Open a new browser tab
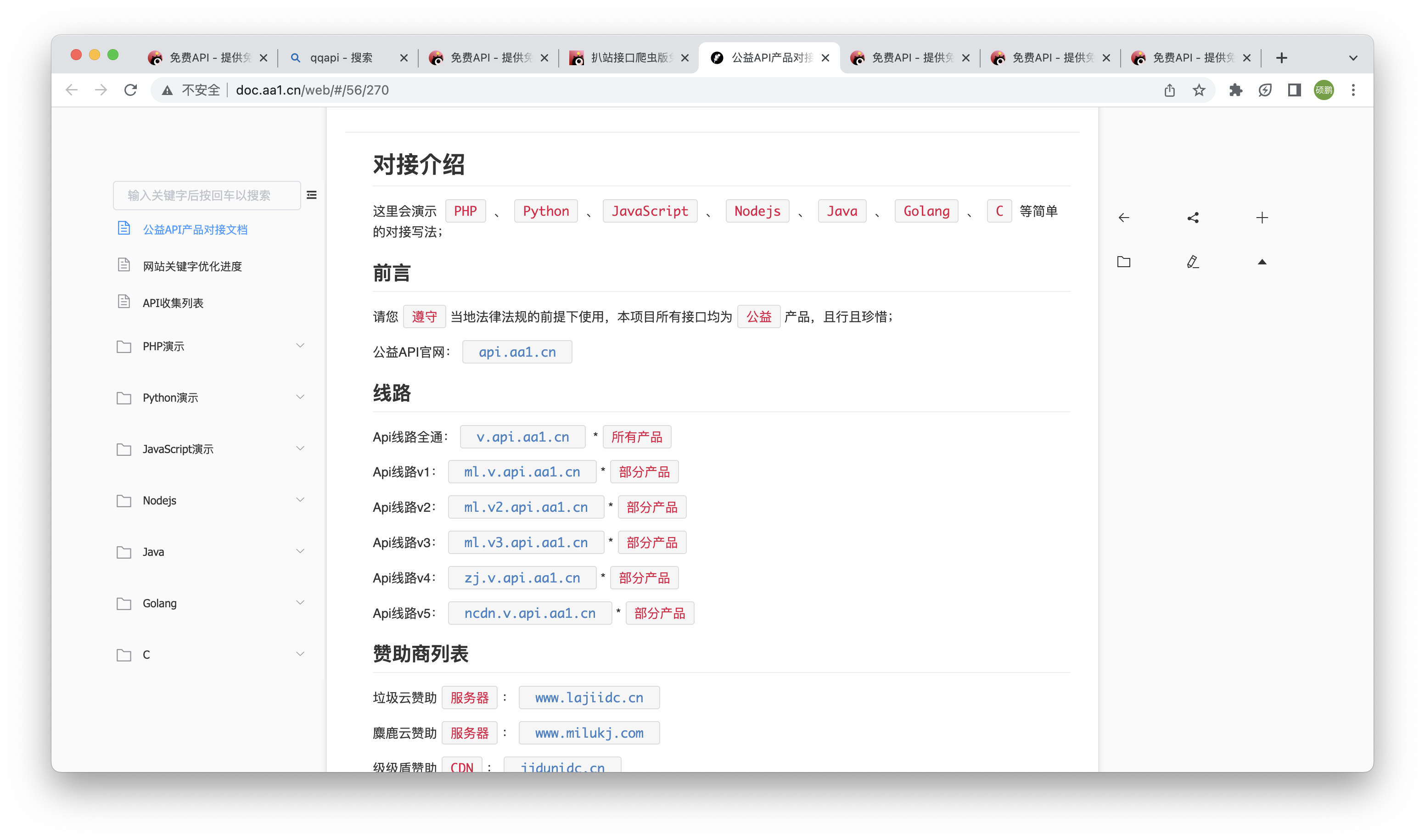The width and height of the screenshot is (1425, 840). [x=1282, y=58]
